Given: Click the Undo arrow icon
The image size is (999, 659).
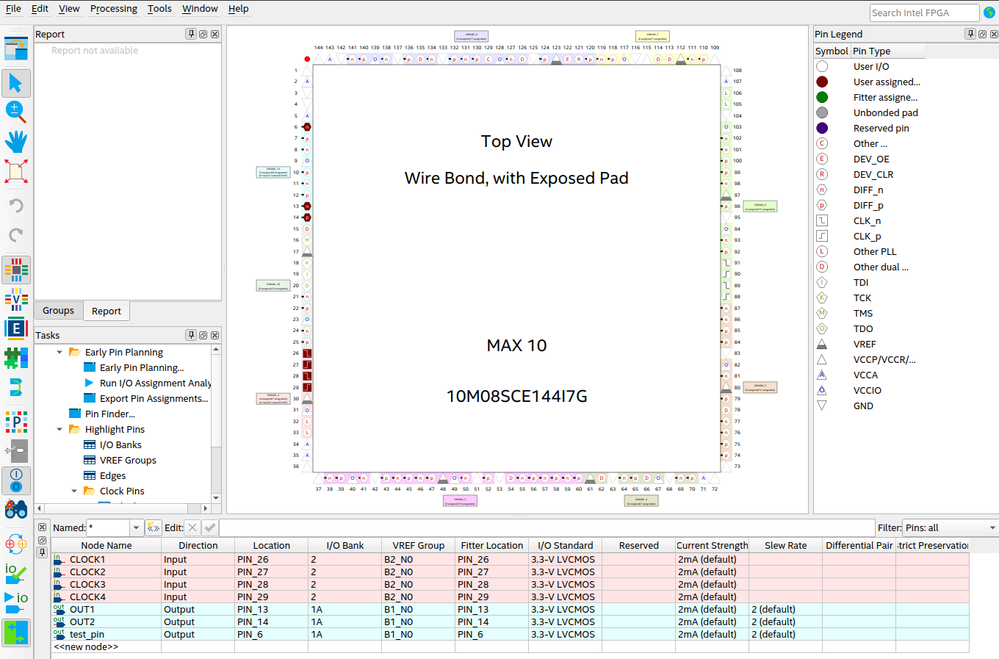Looking at the screenshot, I should pyautogui.click(x=16, y=205).
